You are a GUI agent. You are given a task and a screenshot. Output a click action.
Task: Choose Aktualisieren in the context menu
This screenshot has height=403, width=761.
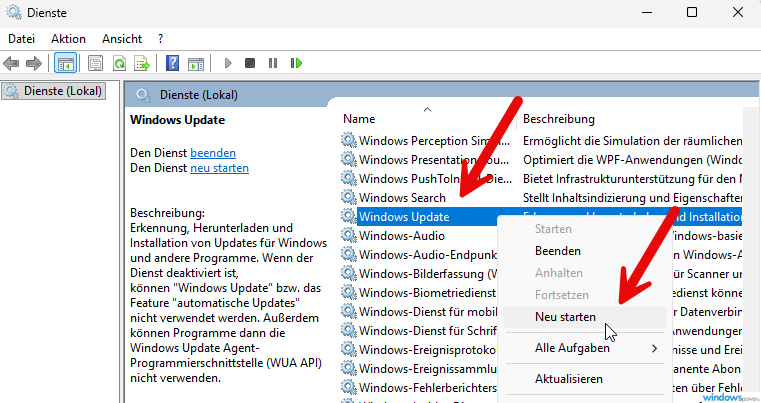pos(569,379)
